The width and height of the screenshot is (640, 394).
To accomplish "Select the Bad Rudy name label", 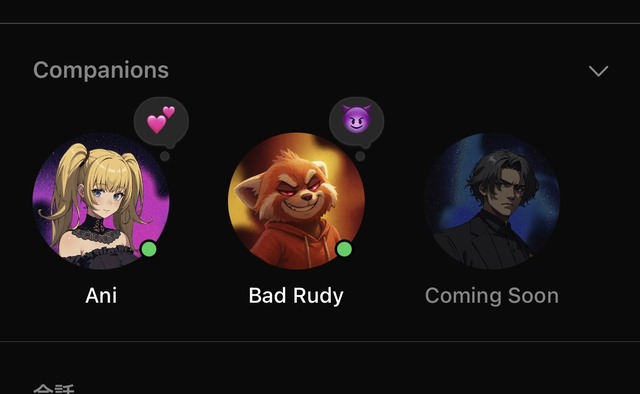I will (x=296, y=296).
